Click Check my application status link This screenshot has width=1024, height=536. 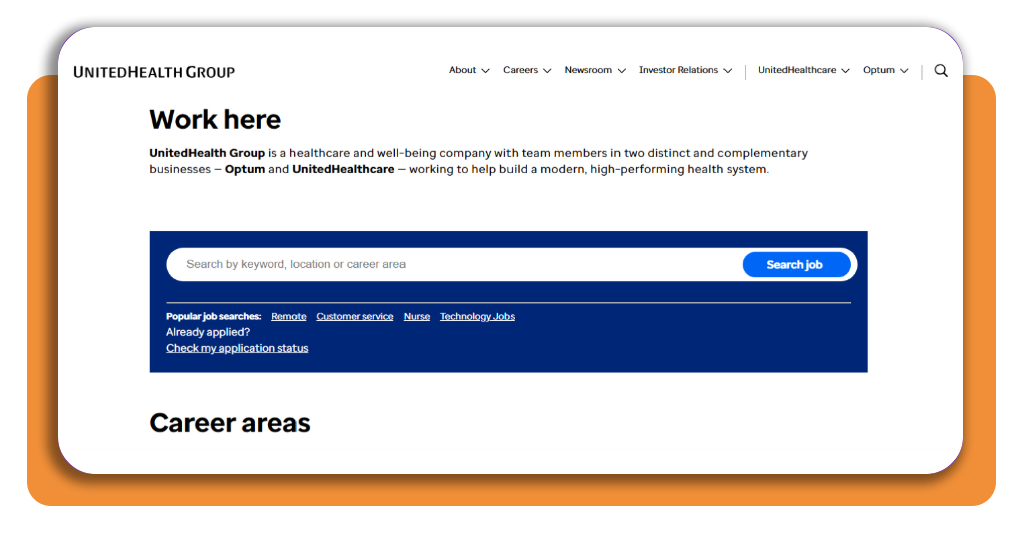(237, 348)
